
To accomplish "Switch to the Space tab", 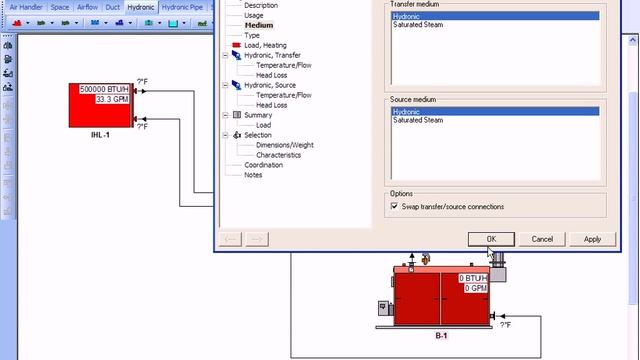I will (60, 7).
